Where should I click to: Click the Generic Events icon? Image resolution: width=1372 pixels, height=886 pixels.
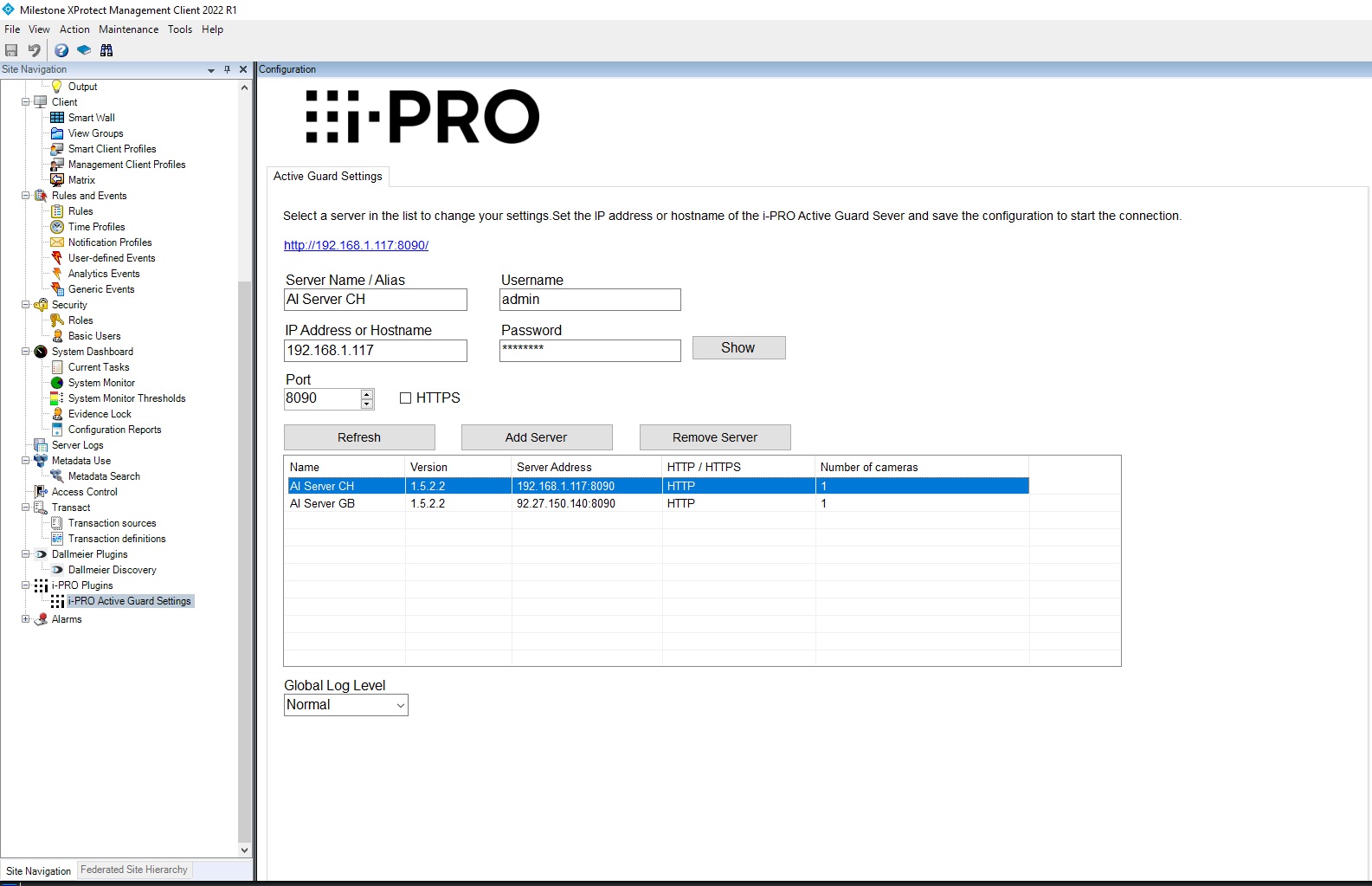[57, 289]
